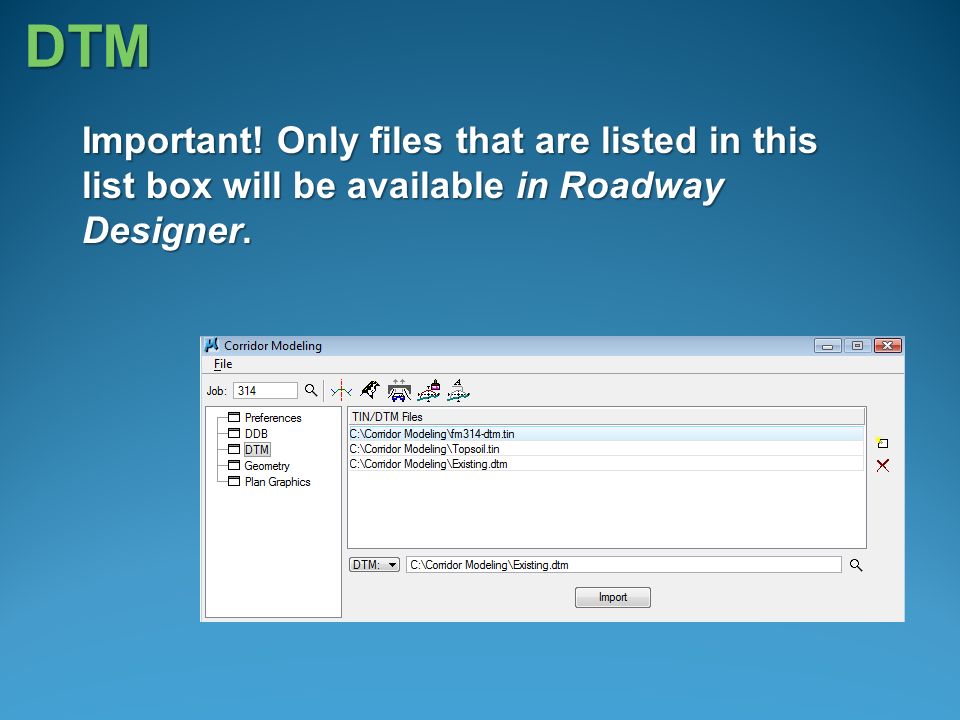Screen dimensions: 960x720
Task: Select the DTM tree item
Action: [x=257, y=449]
